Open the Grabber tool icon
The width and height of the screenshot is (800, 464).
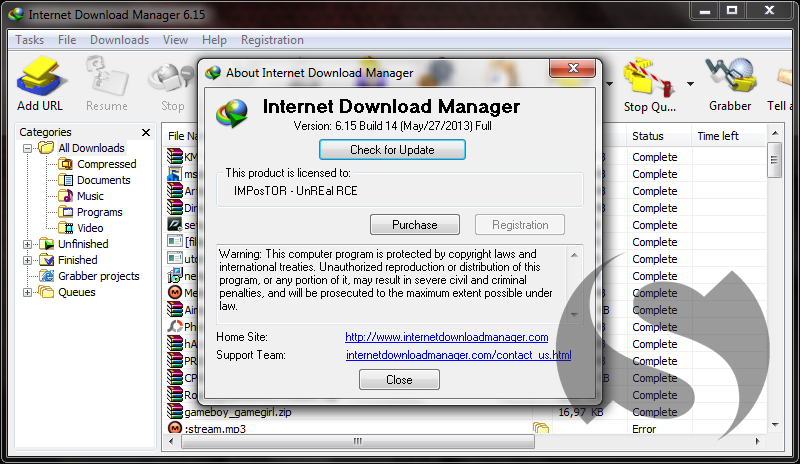tap(730, 77)
